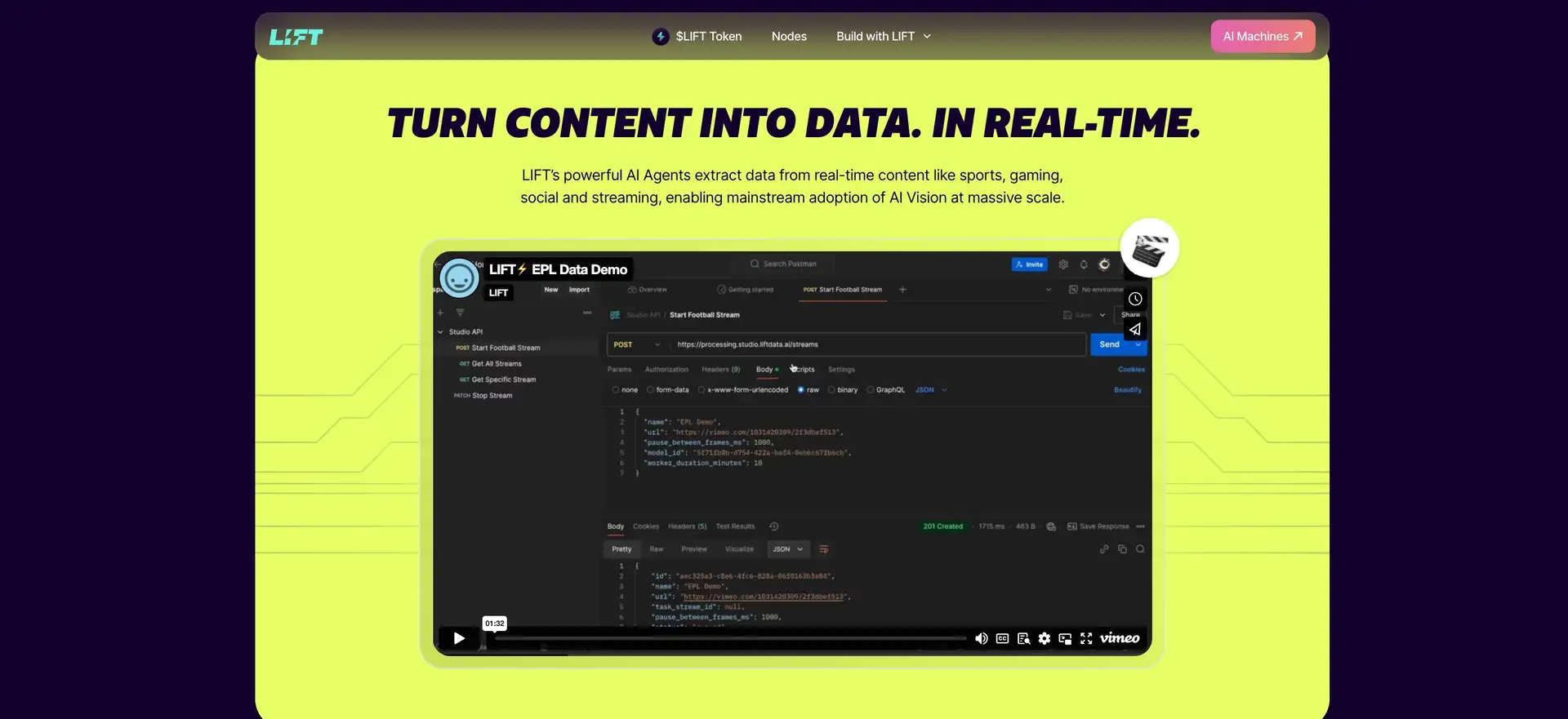
Task: Switch to the Settings tab
Action: click(x=841, y=370)
